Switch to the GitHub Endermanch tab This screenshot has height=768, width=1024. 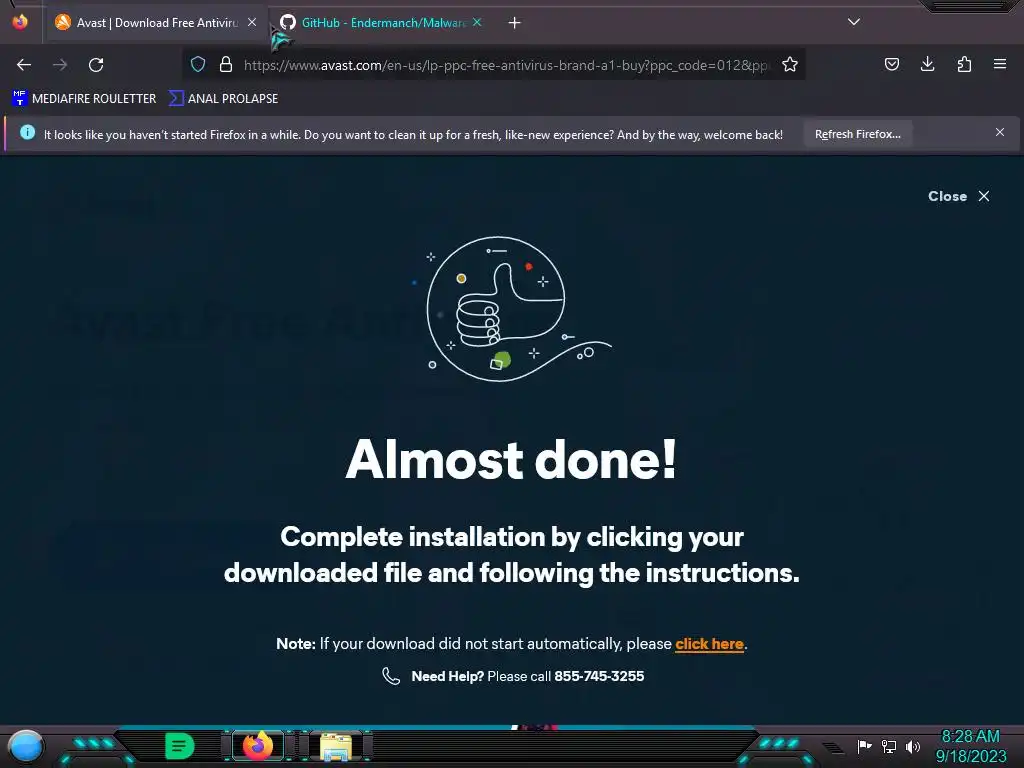[381, 23]
